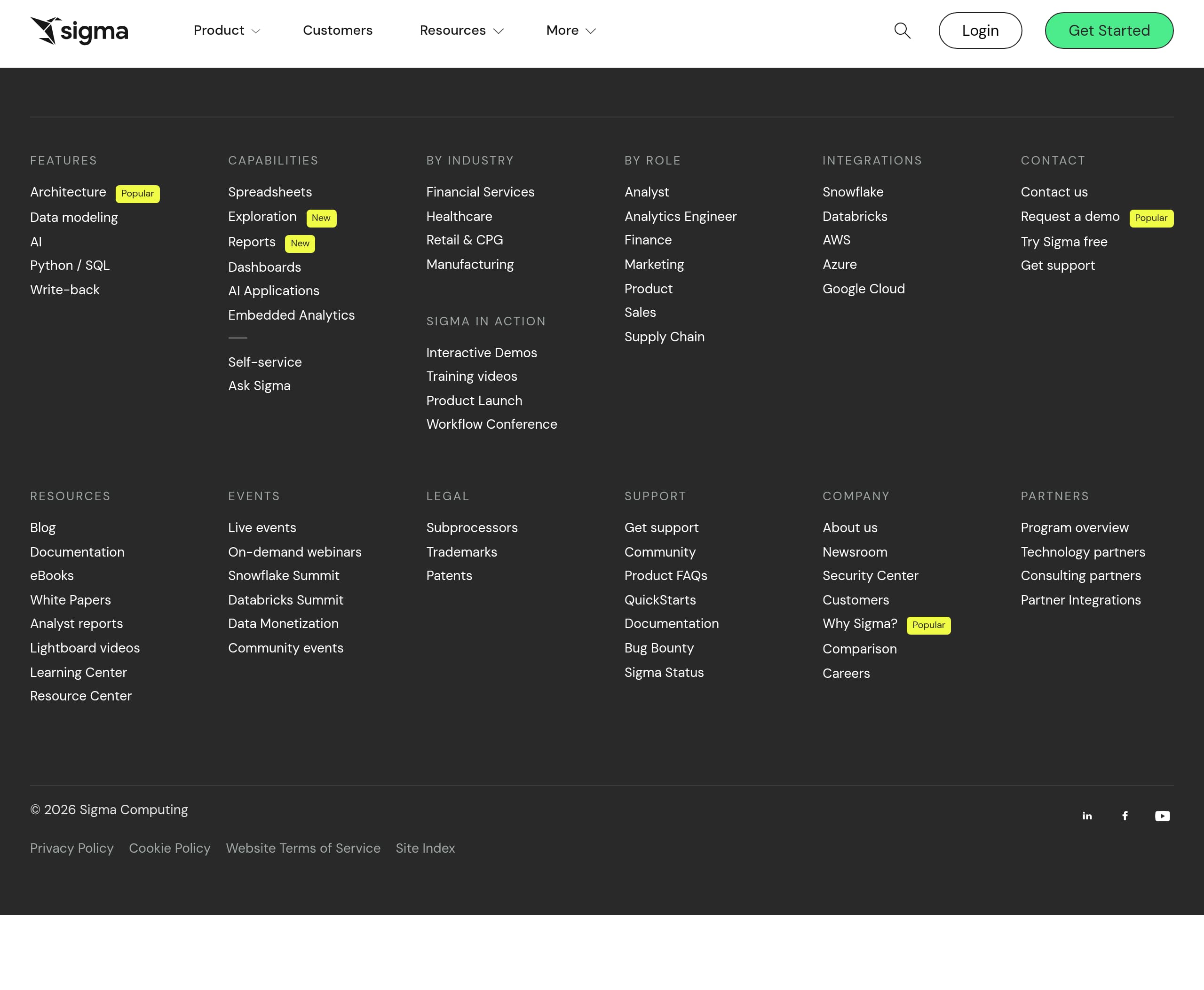Open the Architecture link under Features
The height and width of the screenshot is (990, 1204).
pyautogui.click(x=68, y=192)
